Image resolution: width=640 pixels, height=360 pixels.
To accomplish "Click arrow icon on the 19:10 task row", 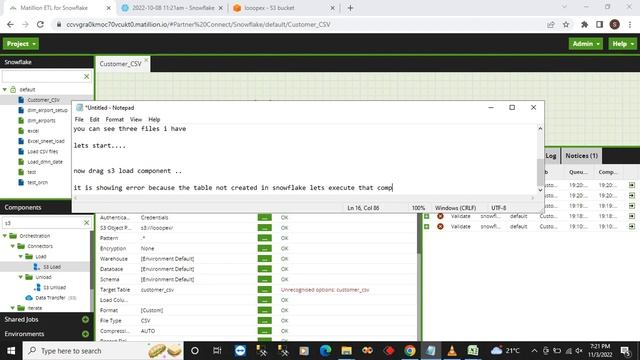I will coord(632,227).
